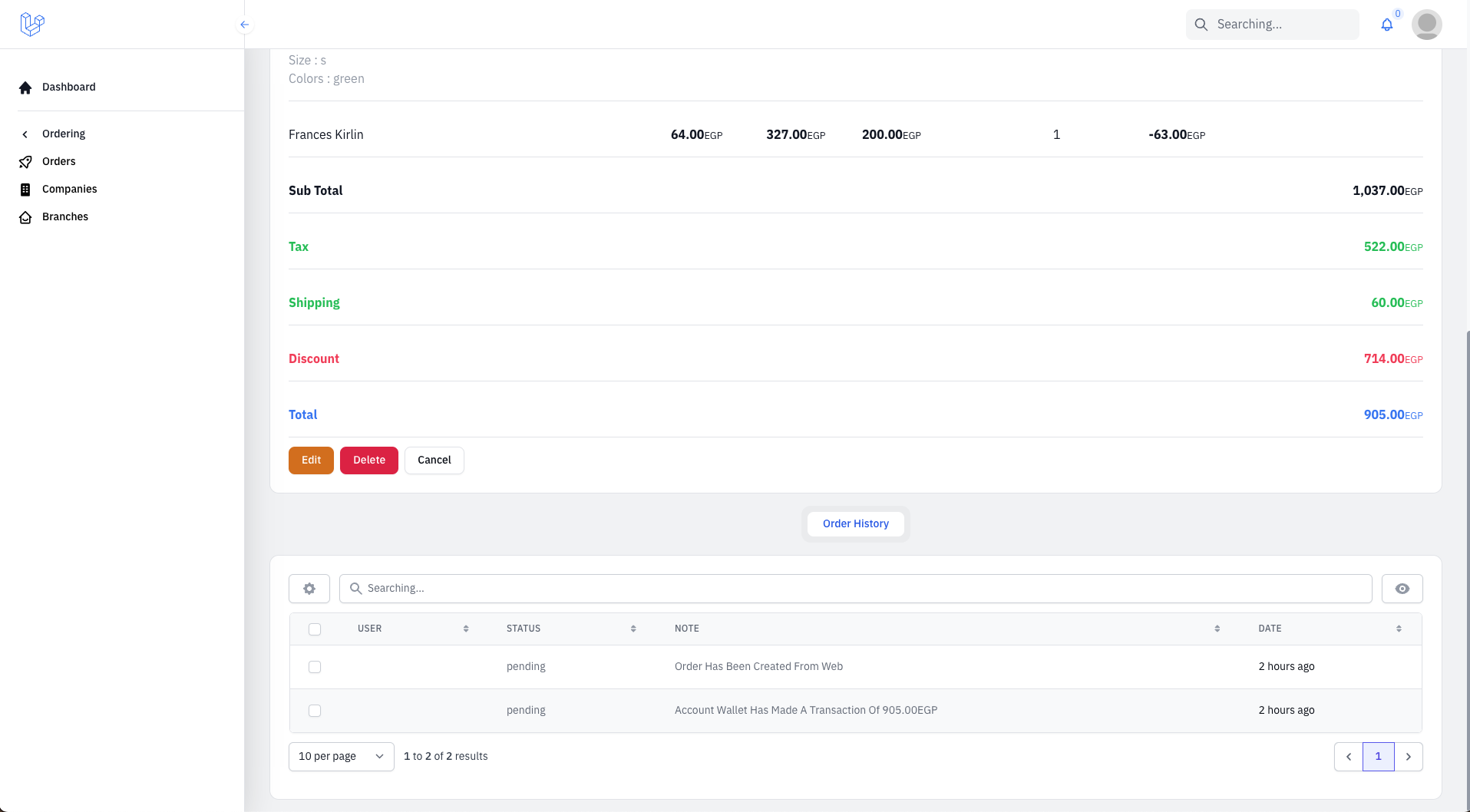Click the Companies building icon

(x=25, y=190)
